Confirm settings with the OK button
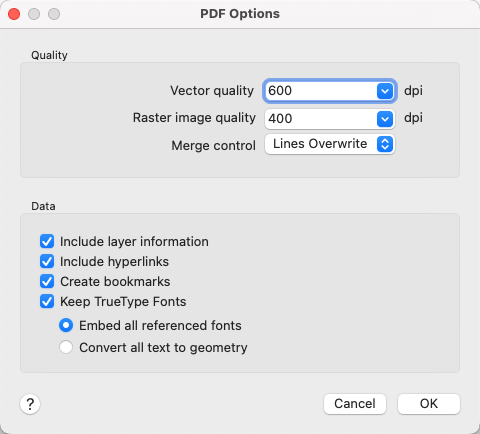This screenshot has height=434, width=480. [x=429, y=404]
